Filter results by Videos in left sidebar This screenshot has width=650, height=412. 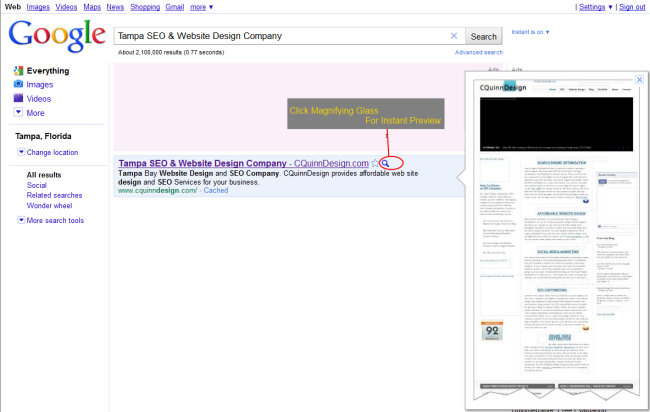tap(39, 99)
